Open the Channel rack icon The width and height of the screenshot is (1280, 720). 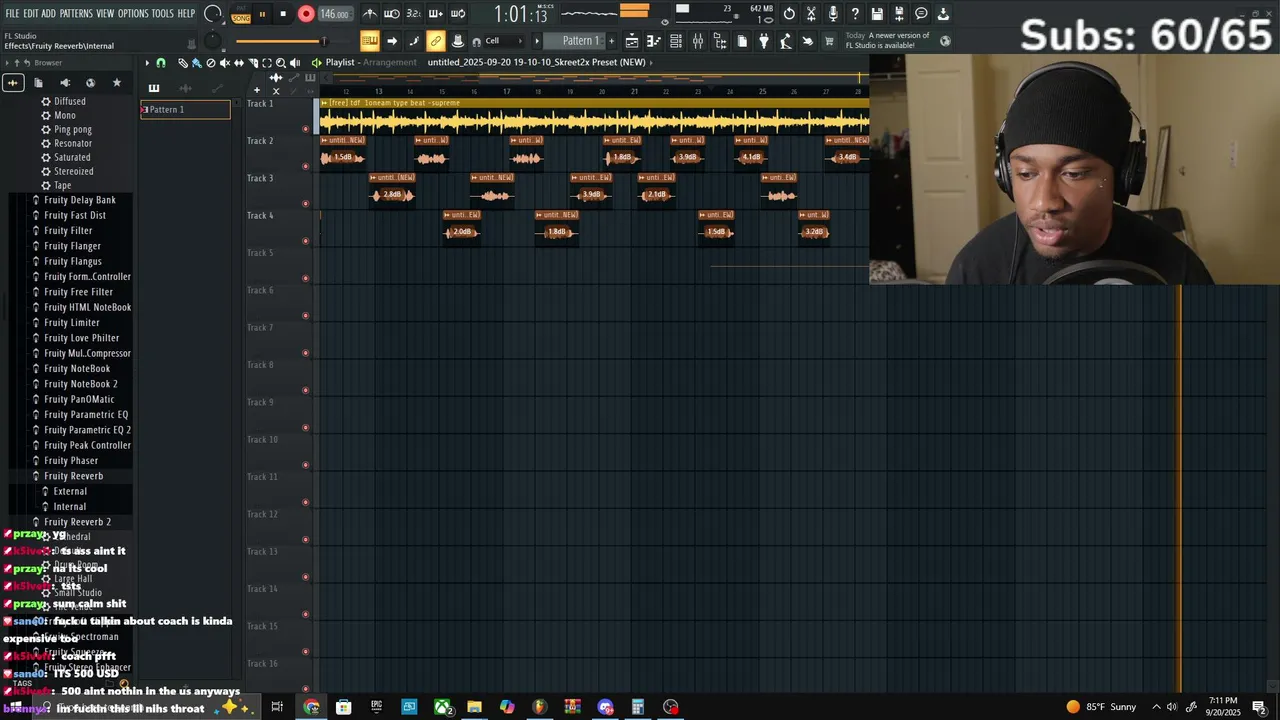coord(676,41)
